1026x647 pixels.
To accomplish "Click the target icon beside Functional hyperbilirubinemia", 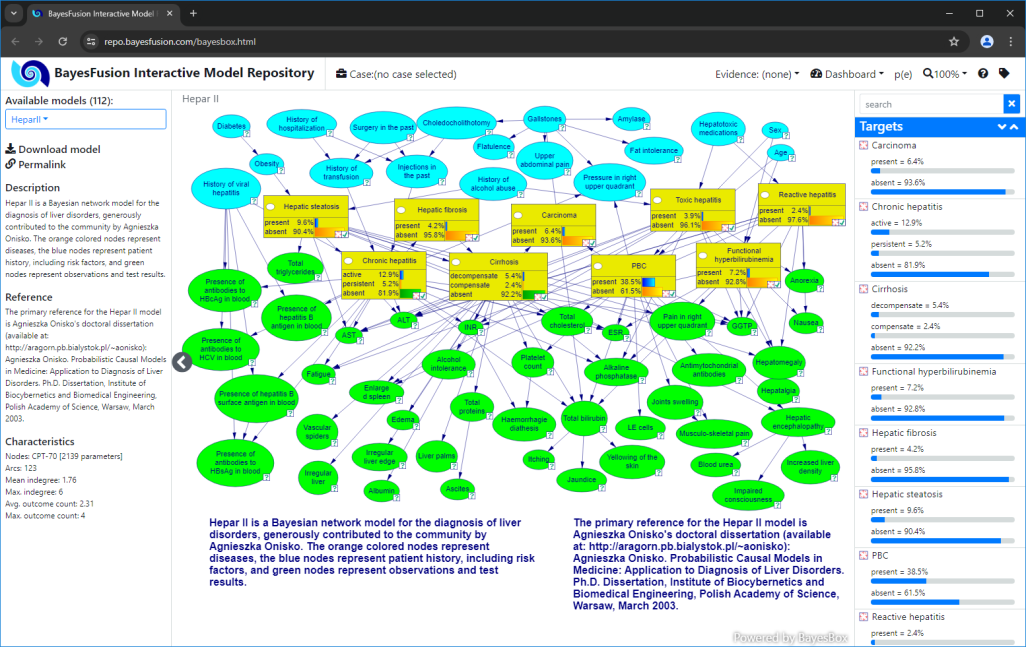I will (x=864, y=372).
